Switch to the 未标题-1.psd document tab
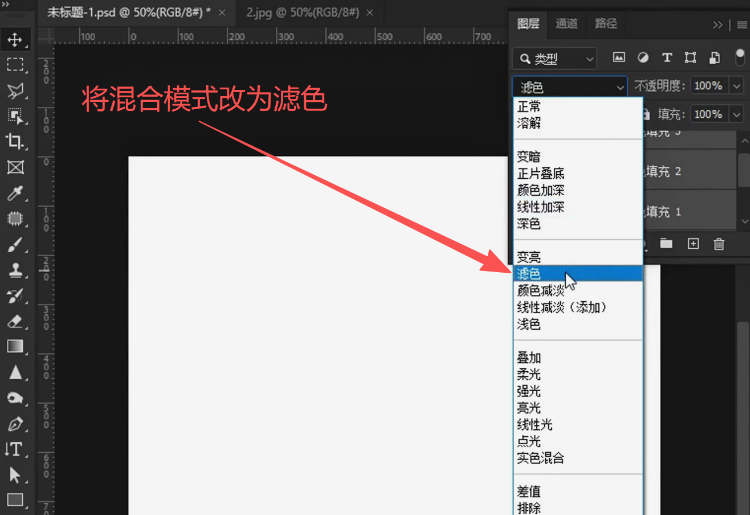 (x=129, y=12)
